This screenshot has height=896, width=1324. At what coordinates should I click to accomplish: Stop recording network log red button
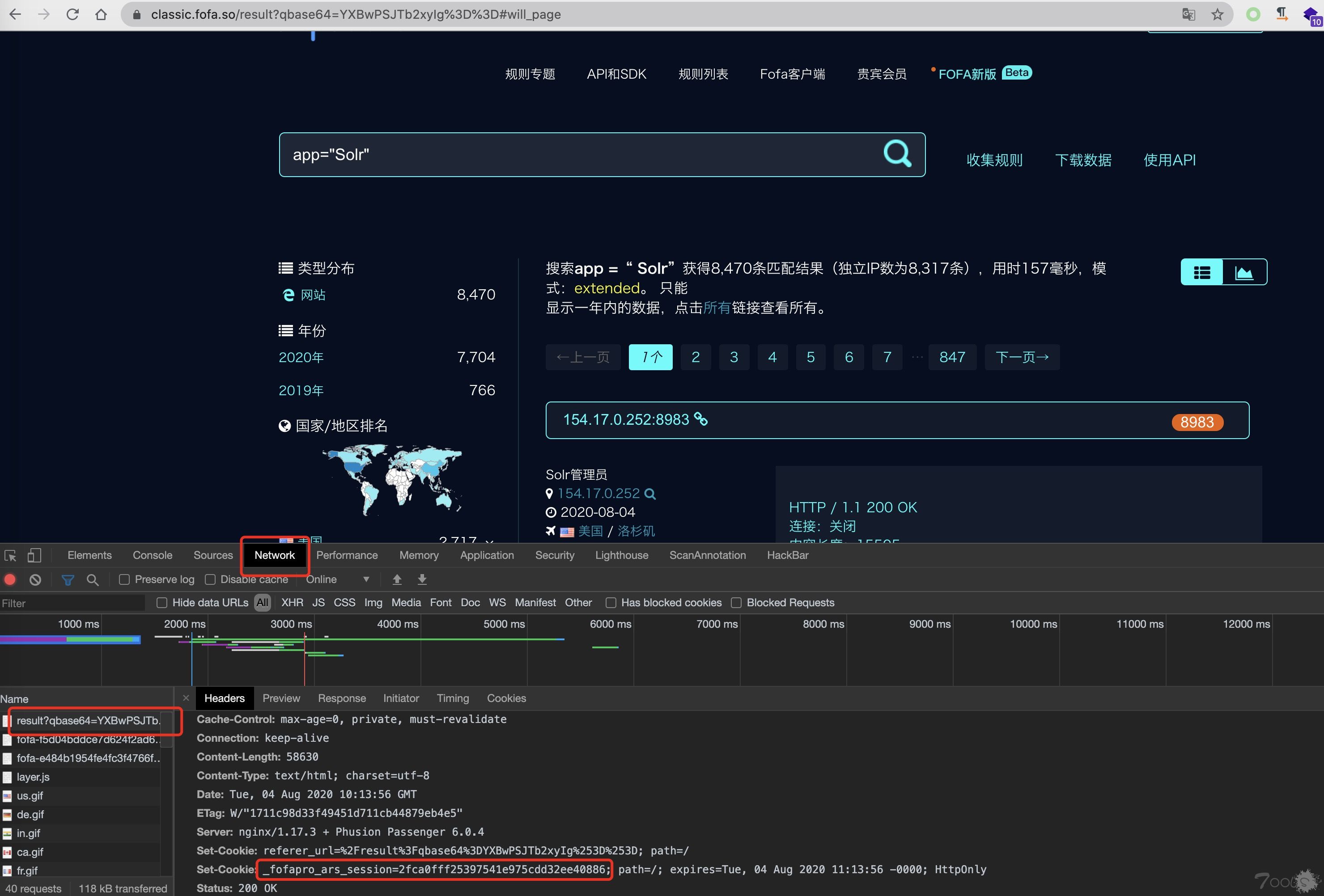coord(10,580)
